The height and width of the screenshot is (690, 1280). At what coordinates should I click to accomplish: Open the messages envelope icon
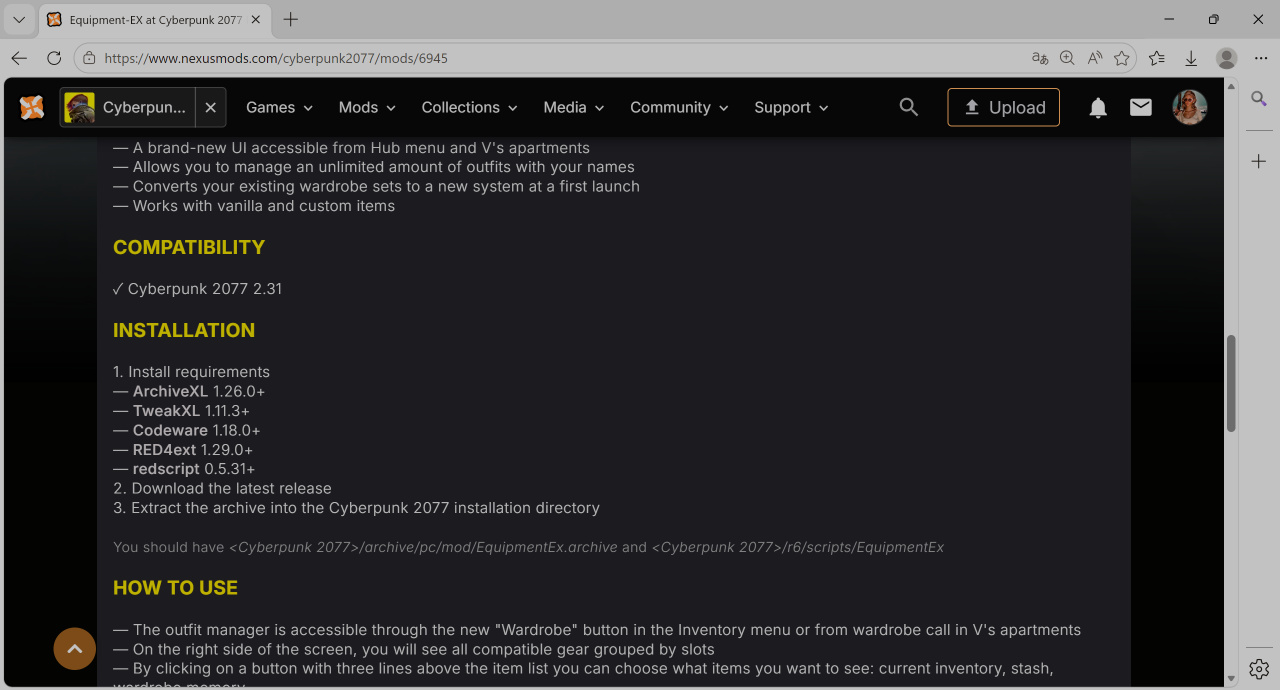[1141, 107]
